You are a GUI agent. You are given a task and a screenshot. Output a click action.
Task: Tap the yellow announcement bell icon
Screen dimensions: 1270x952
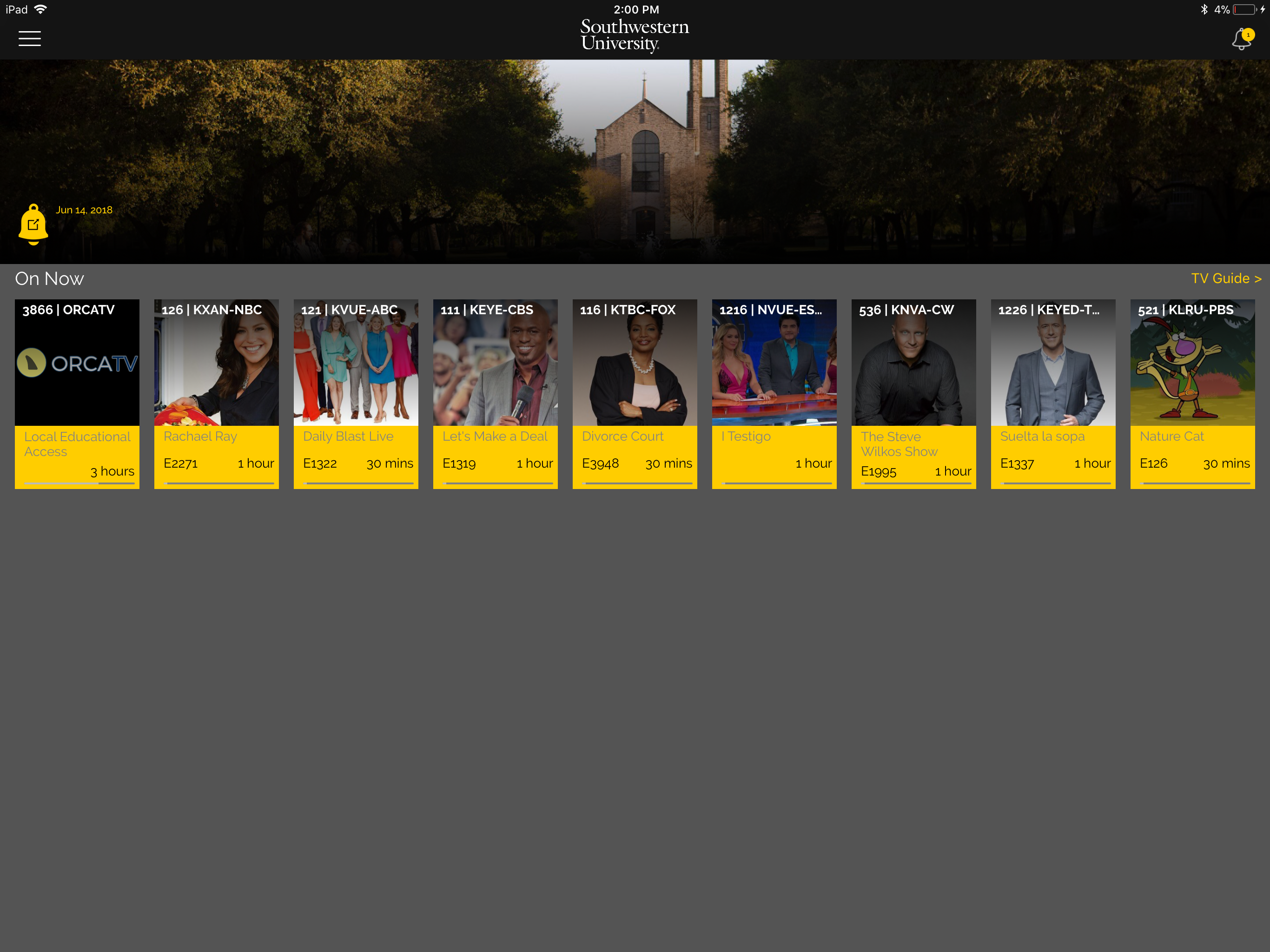click(x=33, y=225)
